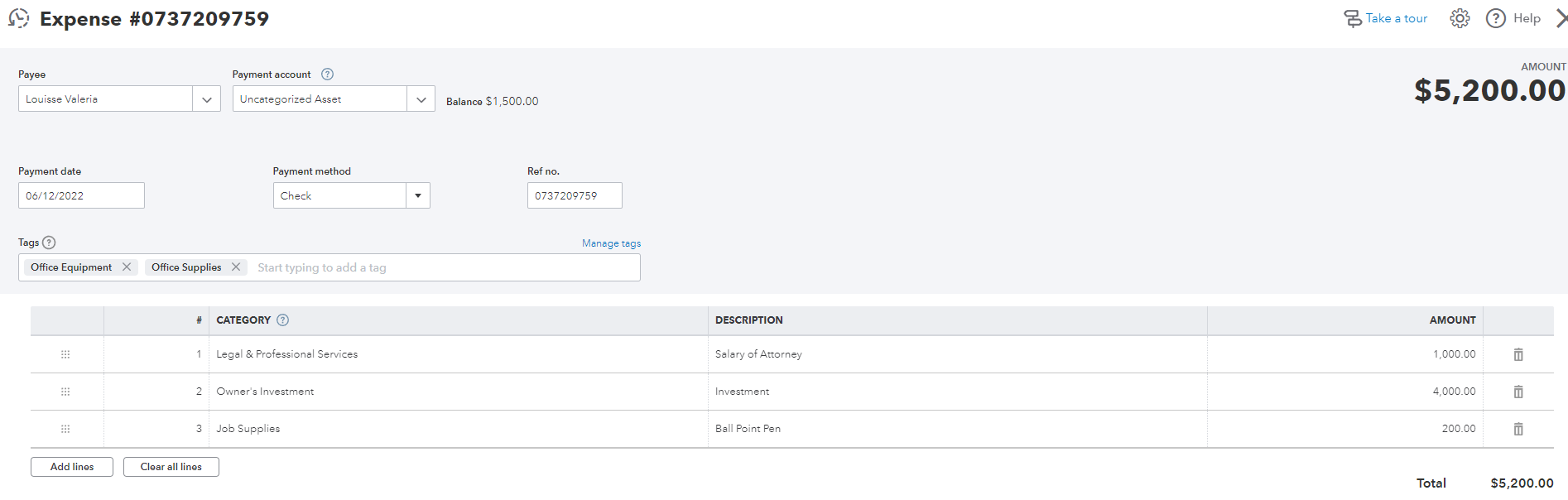The image size is (1568, 500).
Task: Delete the Job Supplies line
Action: tap(1518, 429)
